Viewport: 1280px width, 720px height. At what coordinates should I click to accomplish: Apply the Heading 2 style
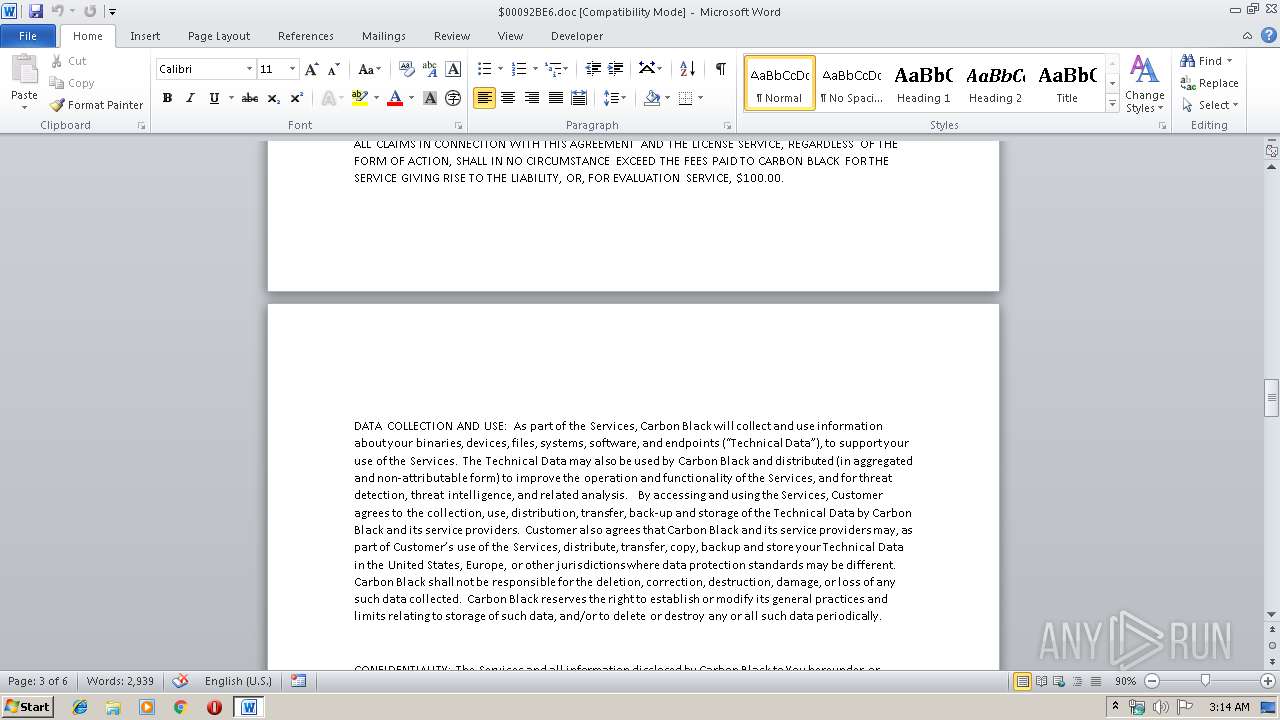pyautogui.click(x=995, y=83)
